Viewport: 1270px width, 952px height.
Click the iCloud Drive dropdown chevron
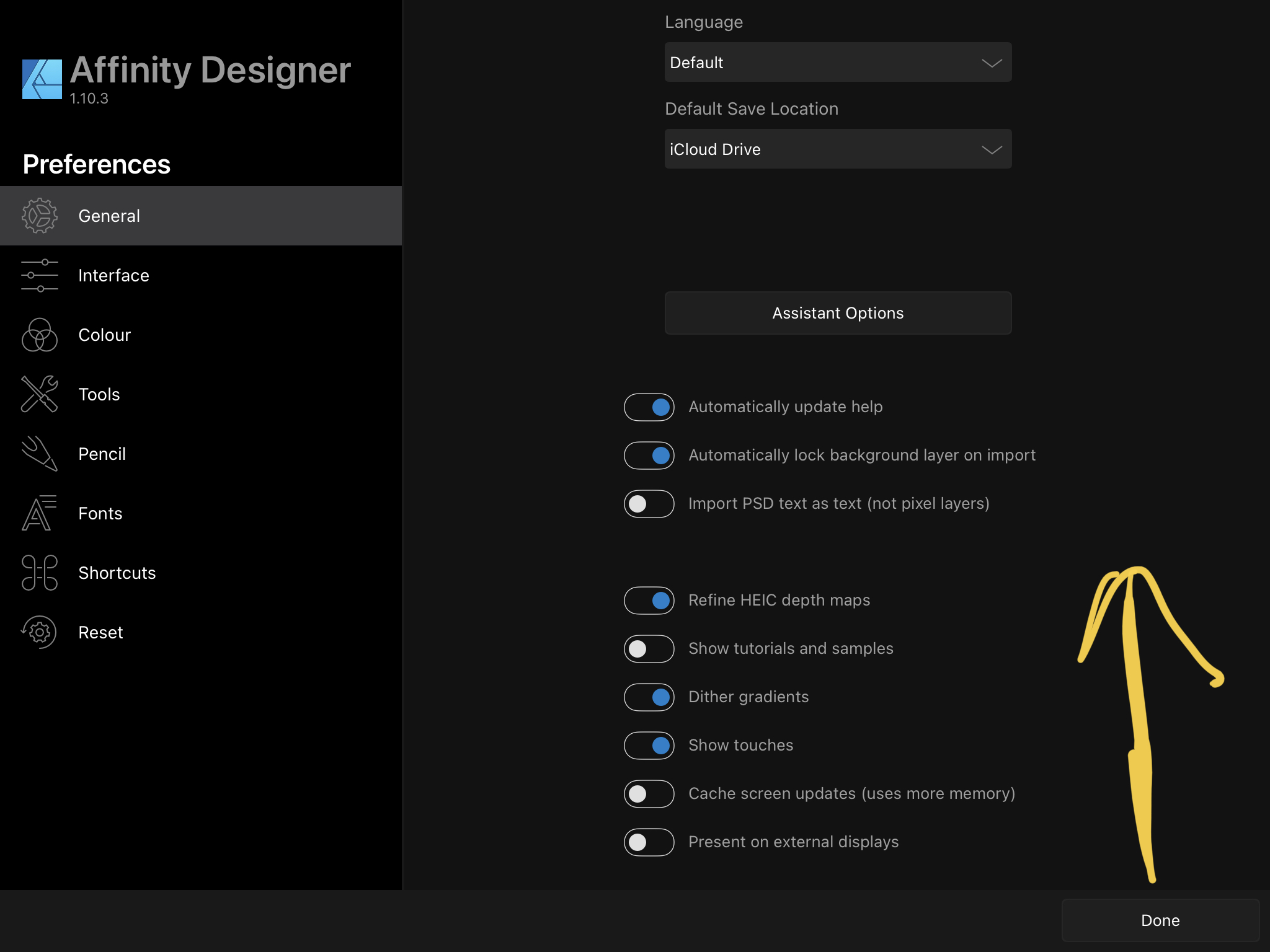[992, 150]
